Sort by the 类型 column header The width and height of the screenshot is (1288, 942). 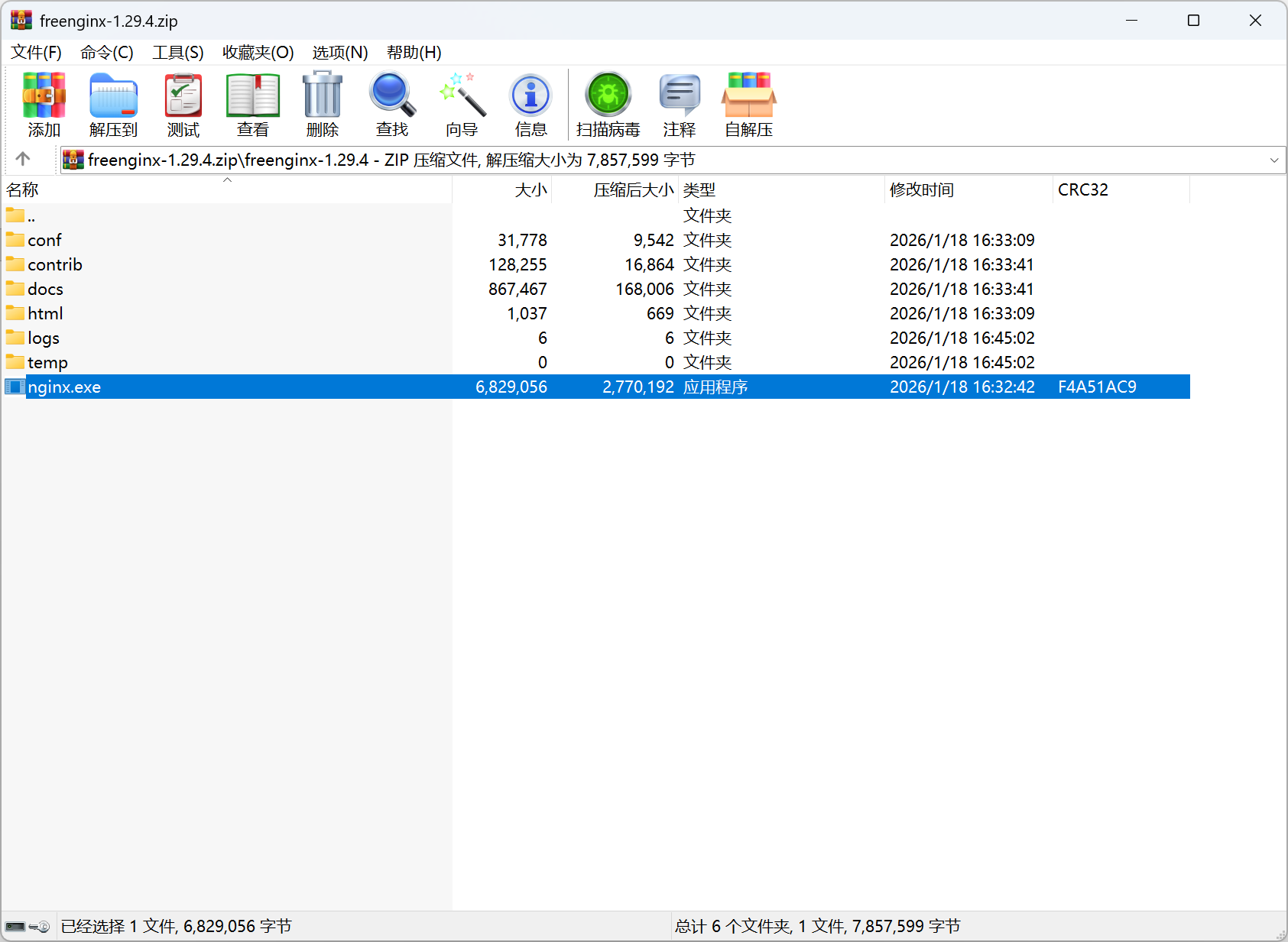[781, 189]
